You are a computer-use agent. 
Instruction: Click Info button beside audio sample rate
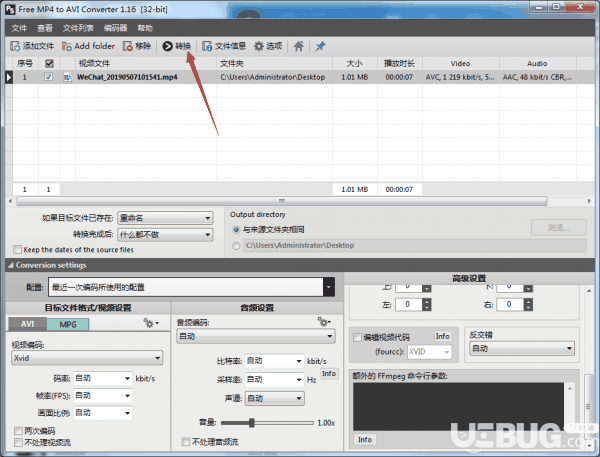(x=329, y=374)
